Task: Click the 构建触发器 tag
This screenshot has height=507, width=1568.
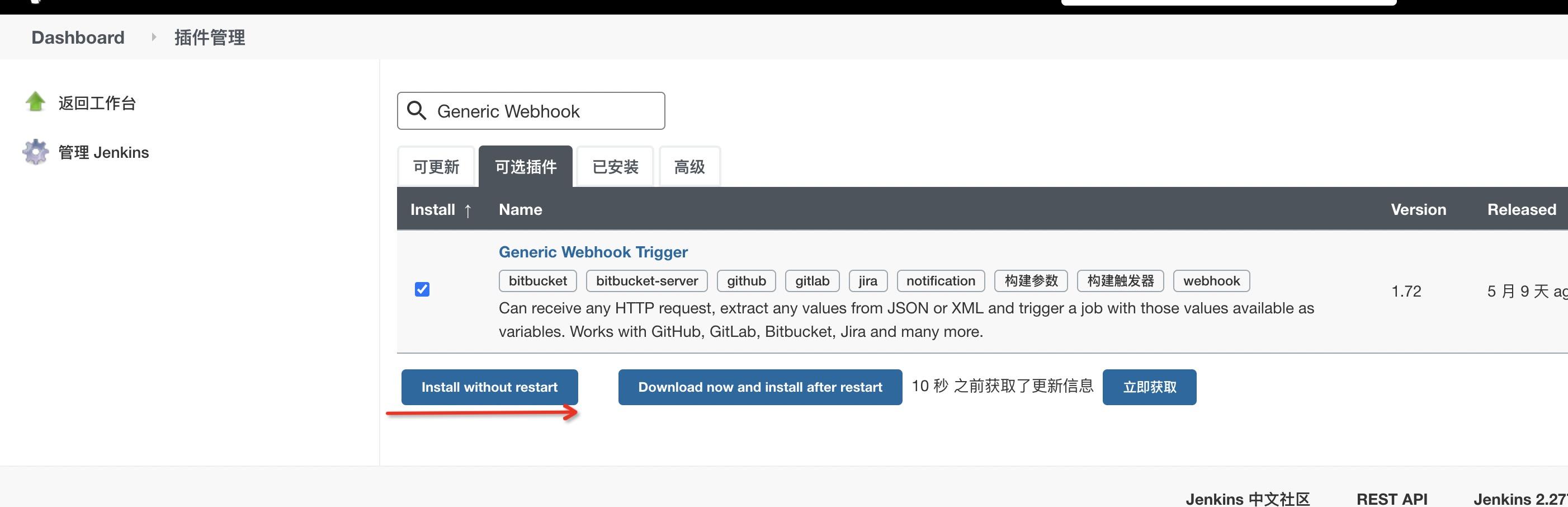Action: point(1121,281)
